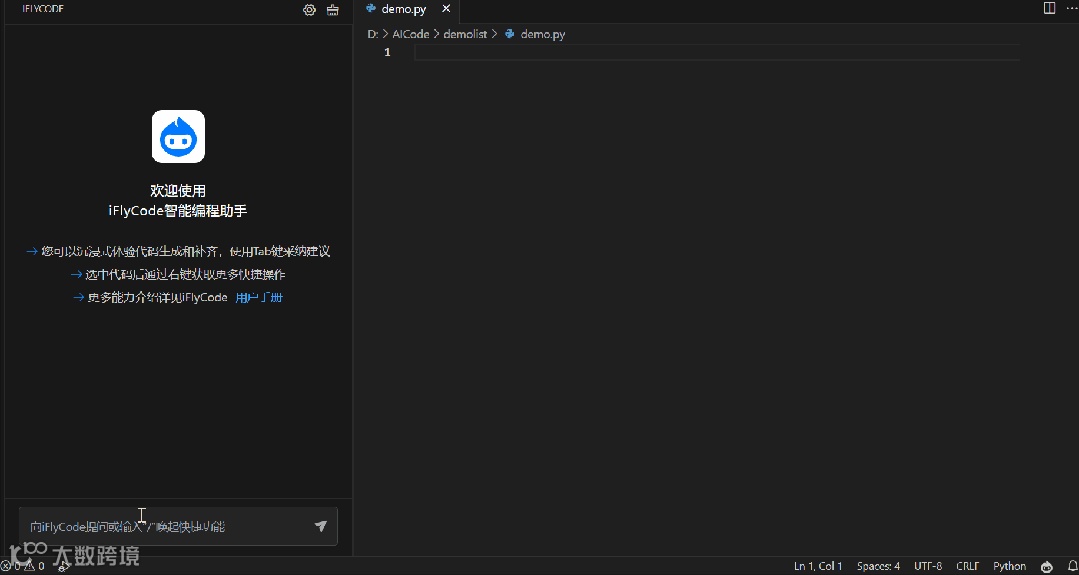Click the split editor icon

point(1049,8)
